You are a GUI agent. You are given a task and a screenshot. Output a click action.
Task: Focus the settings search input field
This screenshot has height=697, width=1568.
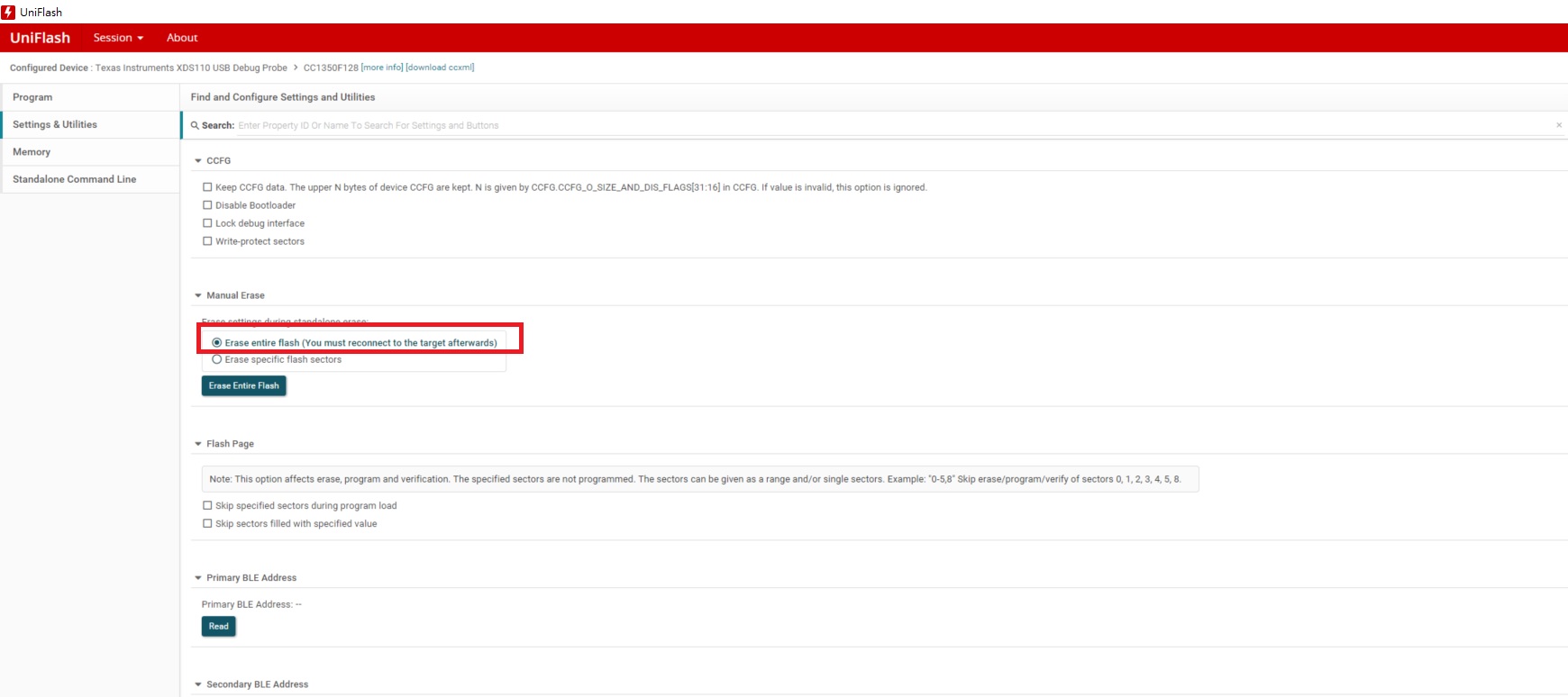pyautogui.click(x=892, y=125)
